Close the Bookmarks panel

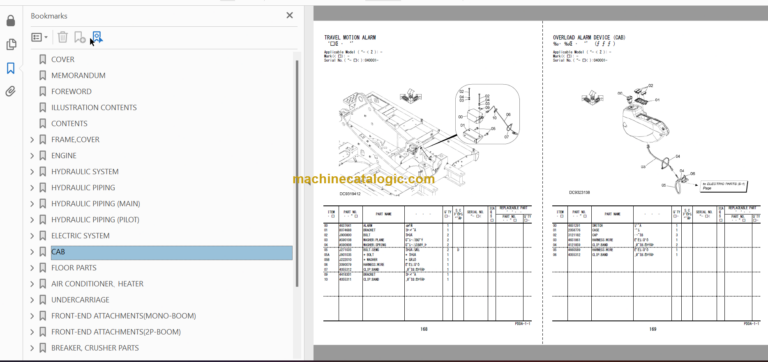click(x=289, y=16)
